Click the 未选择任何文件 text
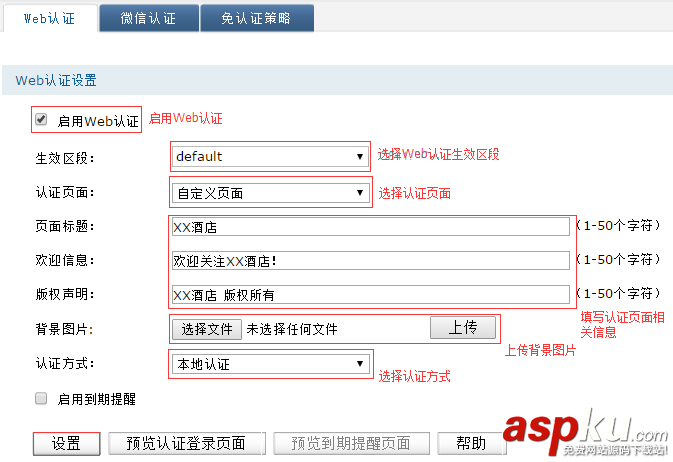Viewport: 673px width, 462px height. coord(292,329)
